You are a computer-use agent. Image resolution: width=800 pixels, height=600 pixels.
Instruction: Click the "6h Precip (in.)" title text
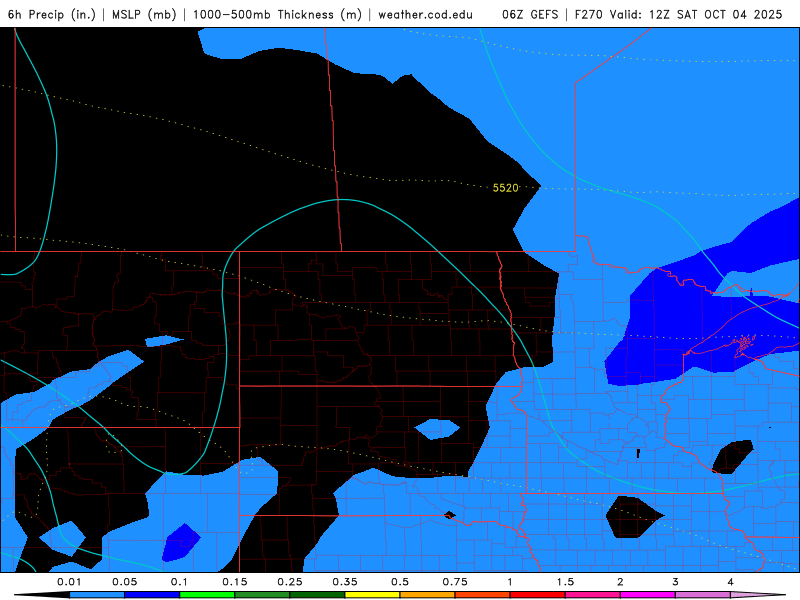coord(52,14)
